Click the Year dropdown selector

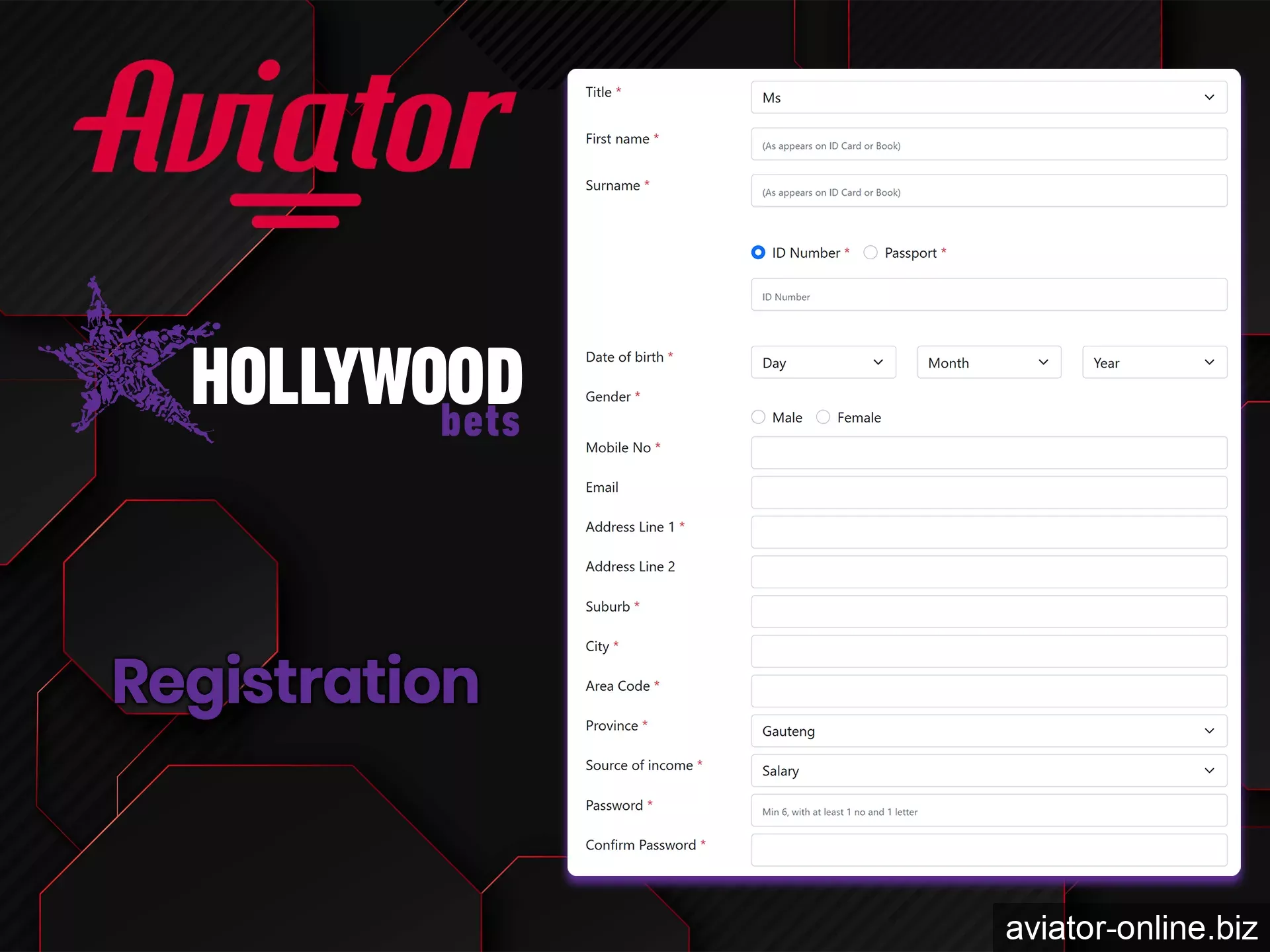click(1152, 362)
